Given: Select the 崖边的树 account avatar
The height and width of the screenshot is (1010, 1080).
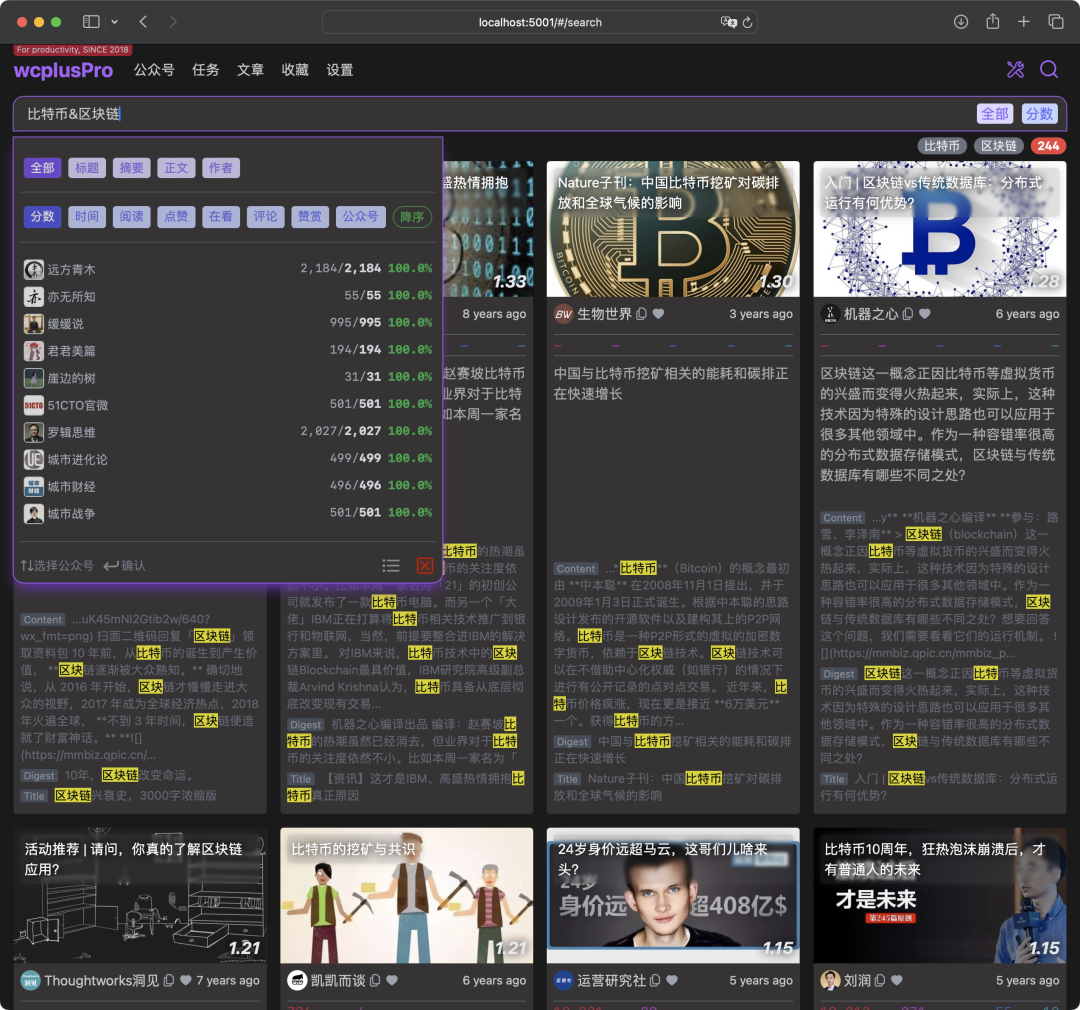Looking at the screenshot, I should coord(34,378).
